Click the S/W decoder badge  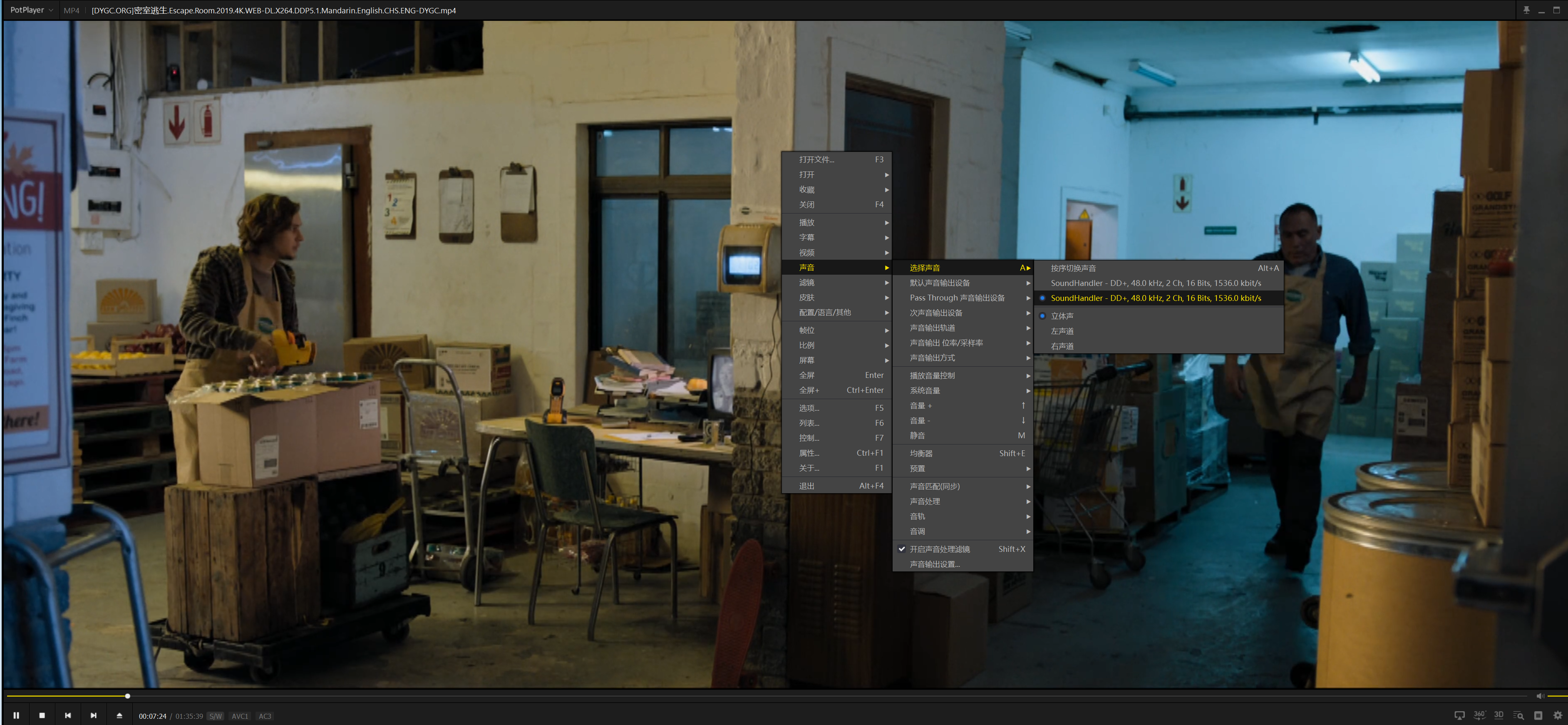pyautogui.click(x=216, y=716)
